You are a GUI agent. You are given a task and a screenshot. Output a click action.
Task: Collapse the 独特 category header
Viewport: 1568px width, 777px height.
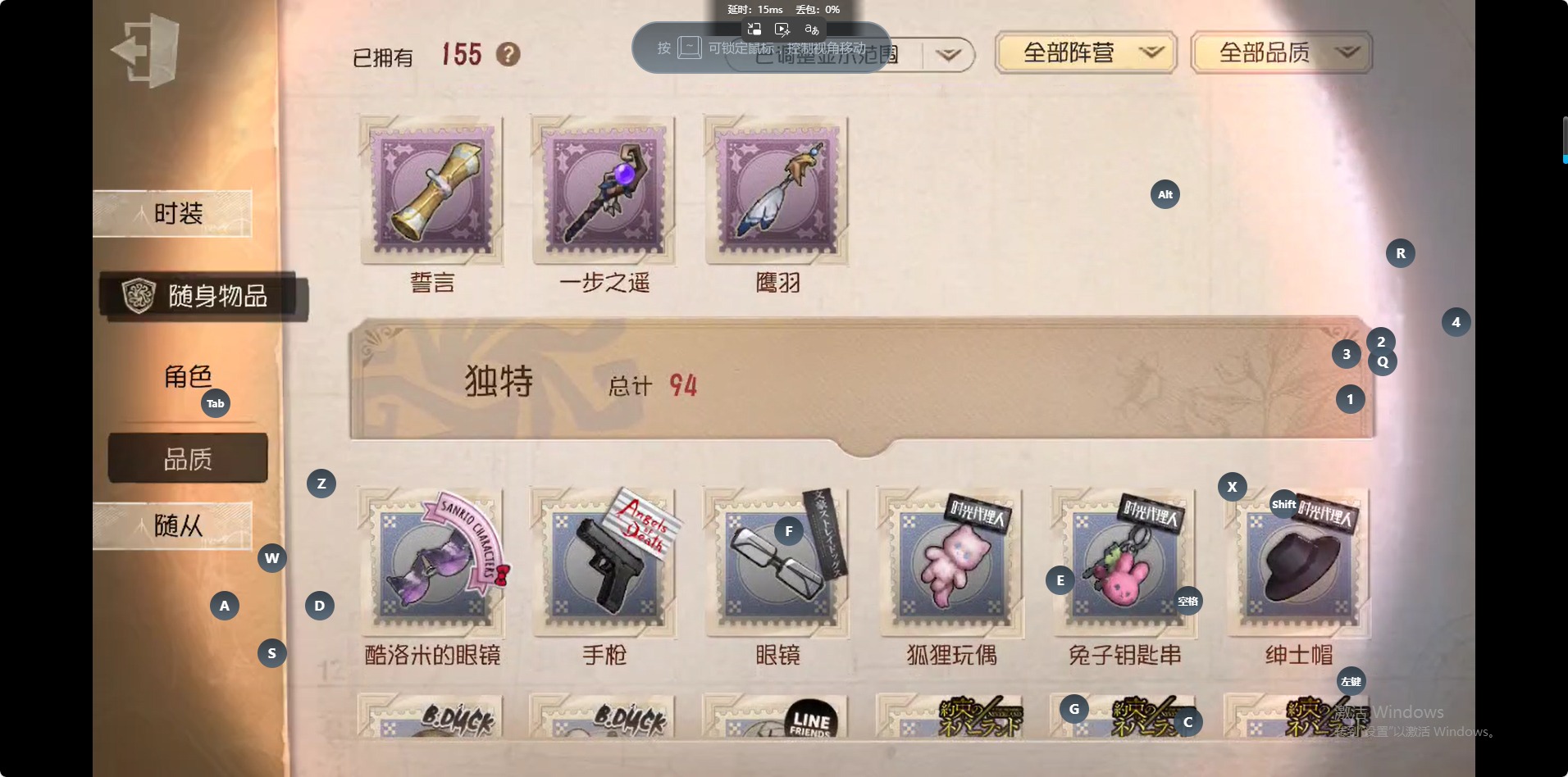point(862,383)
